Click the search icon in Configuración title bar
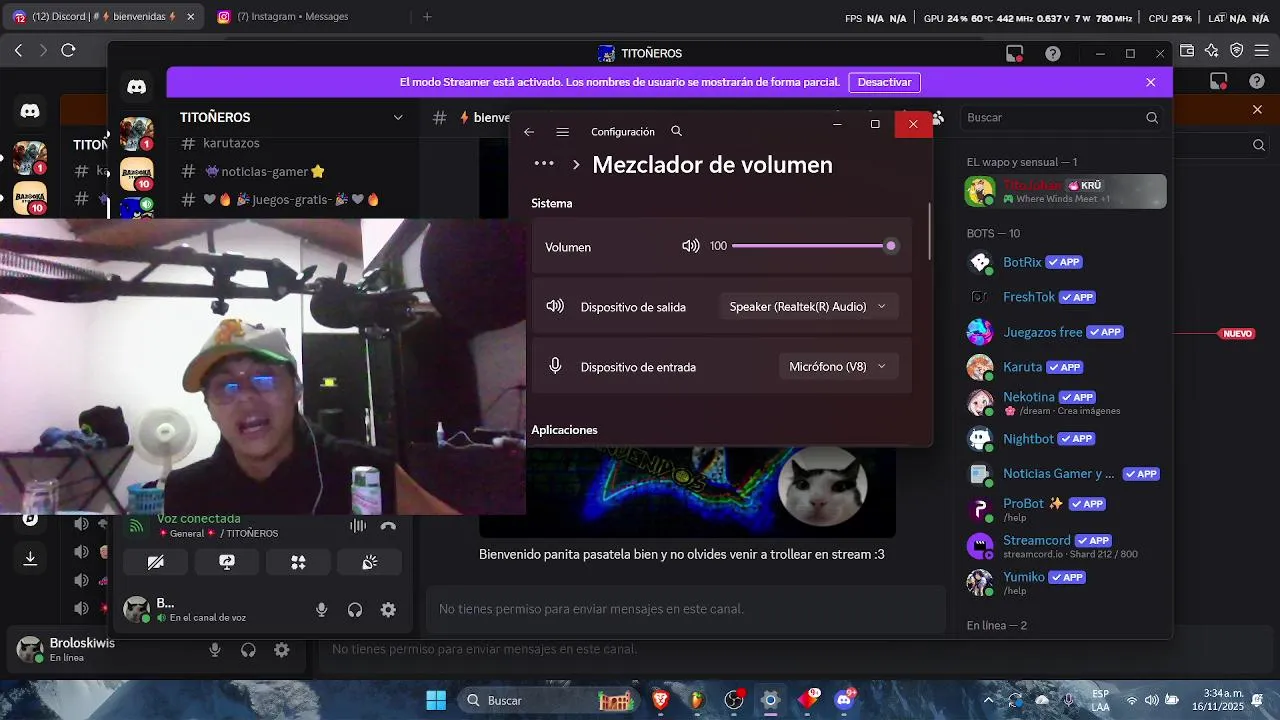Image resolution: width=1280 pixels, height=720 pixels. point(677,131)
